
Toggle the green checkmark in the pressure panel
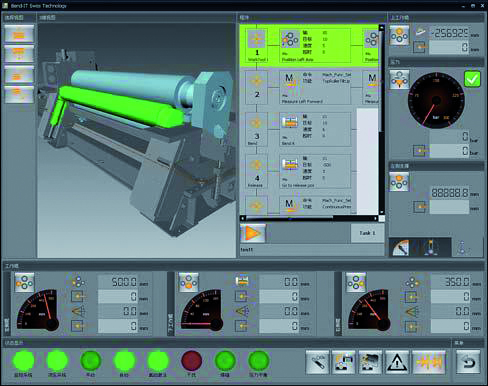(472, 79)
